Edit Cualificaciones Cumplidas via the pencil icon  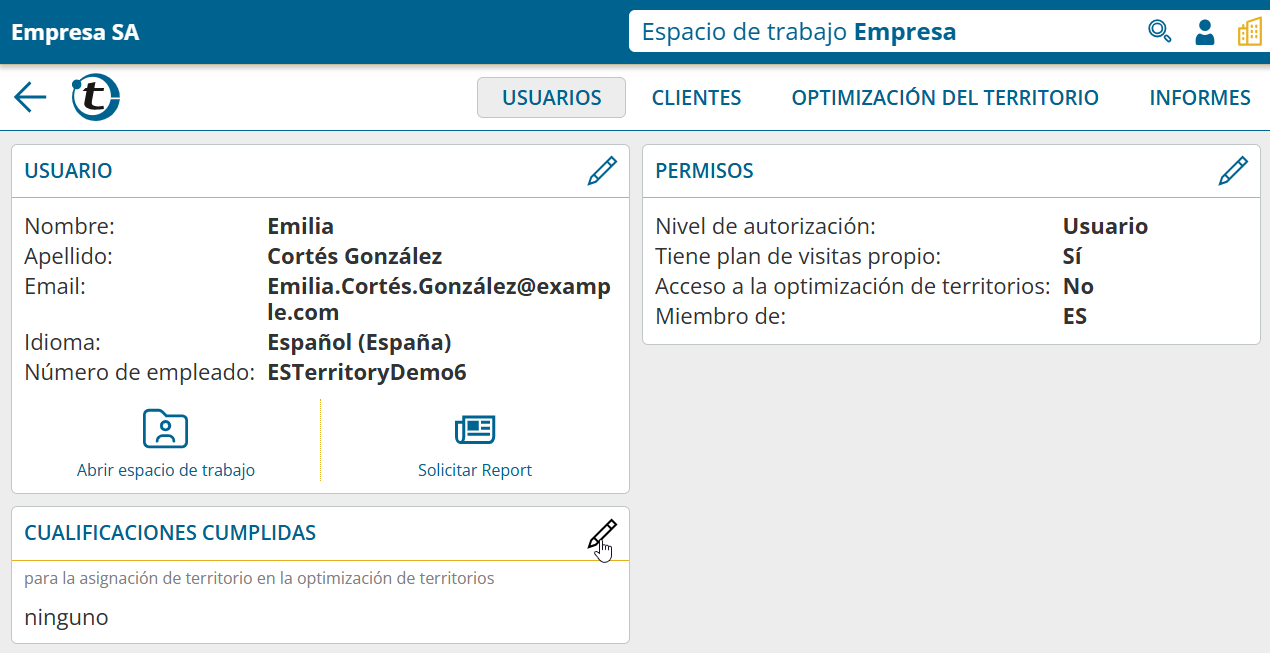point(601,534)
